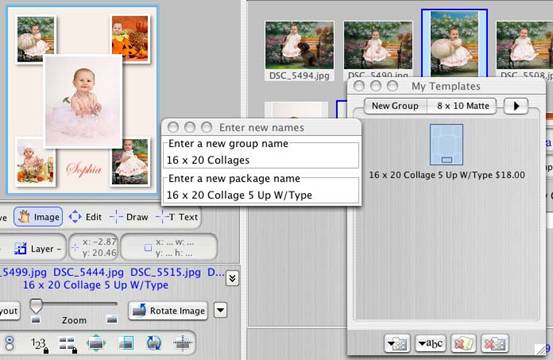Click the delete package icon with red X
This screenshot has height=360, width=553.
(463, 343)
